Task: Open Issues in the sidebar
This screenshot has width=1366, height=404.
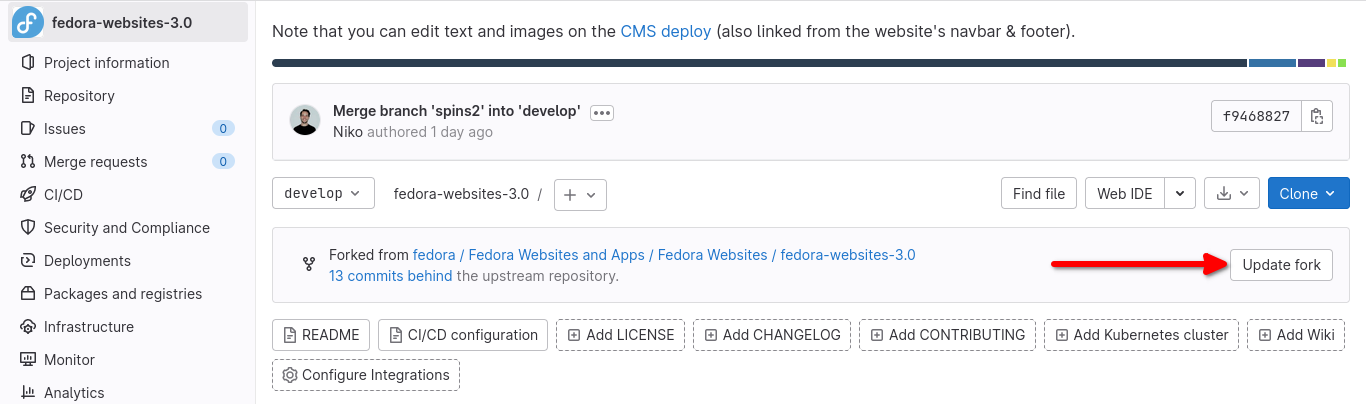Action: [65, 129]
